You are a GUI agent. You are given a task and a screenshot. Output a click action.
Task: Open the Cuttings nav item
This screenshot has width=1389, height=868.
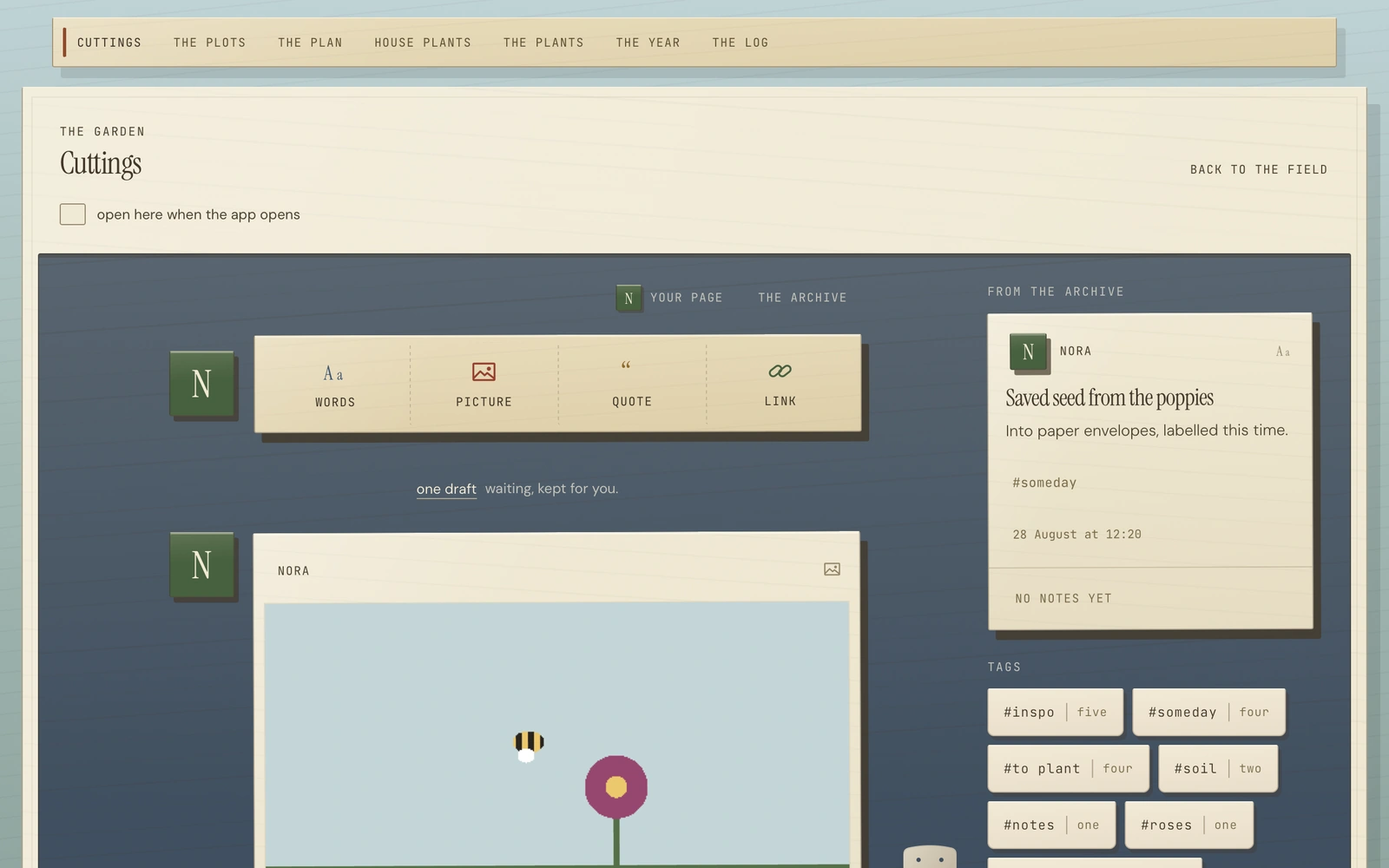[x=109, y=43]
